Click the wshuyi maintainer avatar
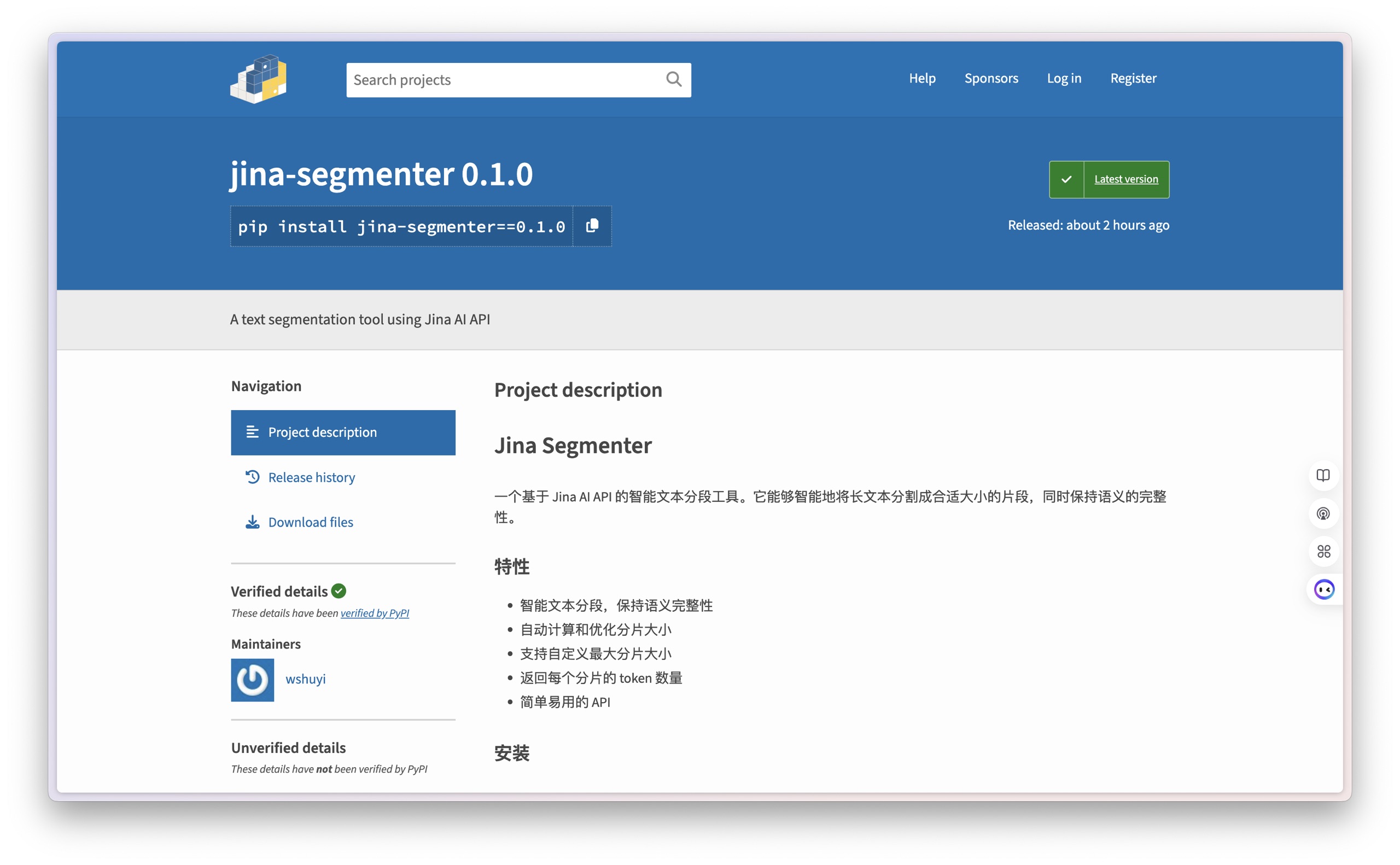Viewport: 1400px width, 865px height. pos(252,680)
